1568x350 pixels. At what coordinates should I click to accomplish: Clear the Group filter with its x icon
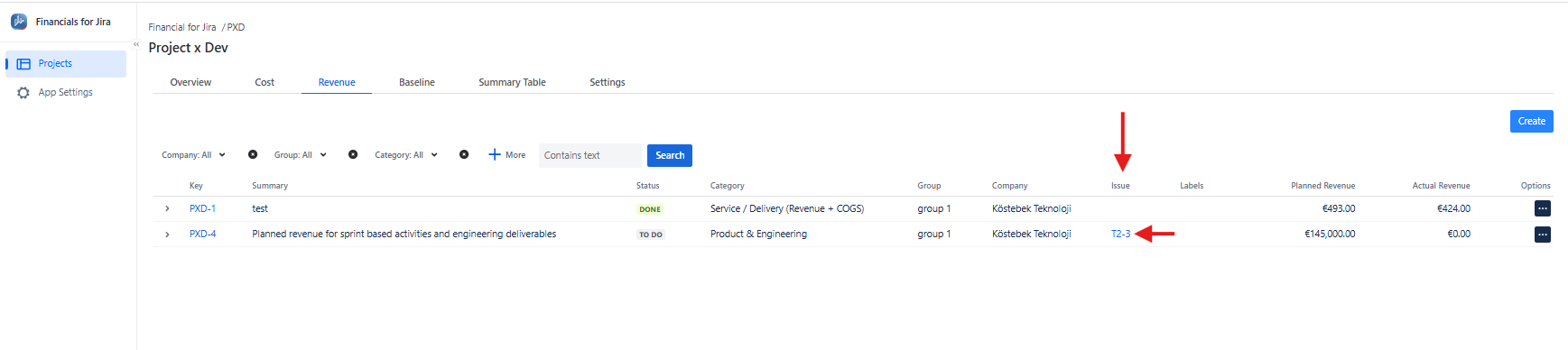[x=353, y=155]
